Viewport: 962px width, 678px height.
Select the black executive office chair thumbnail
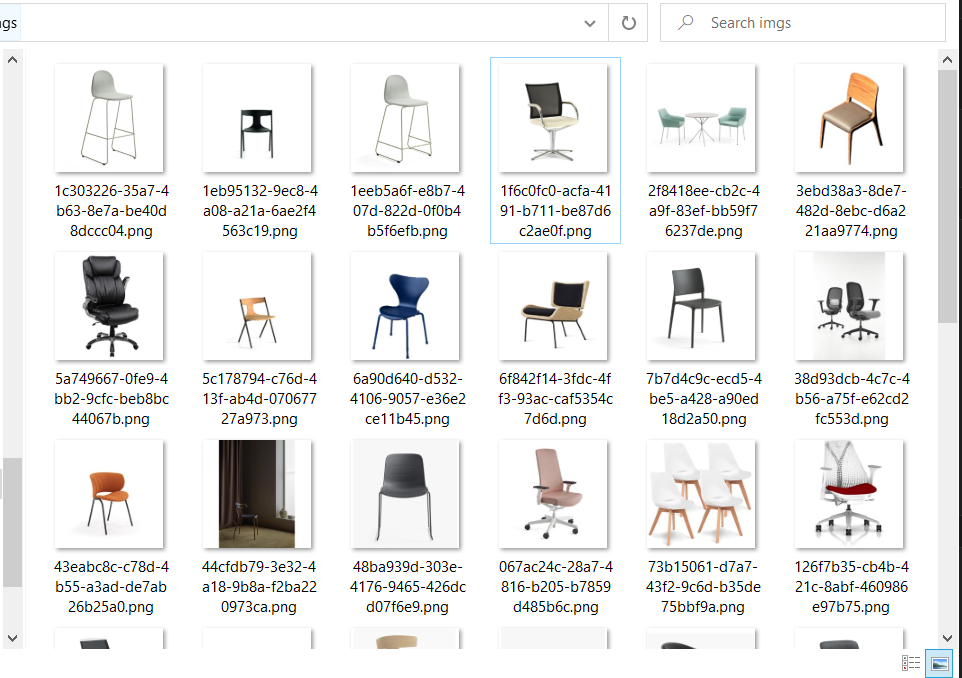click(x=109, y=305)
